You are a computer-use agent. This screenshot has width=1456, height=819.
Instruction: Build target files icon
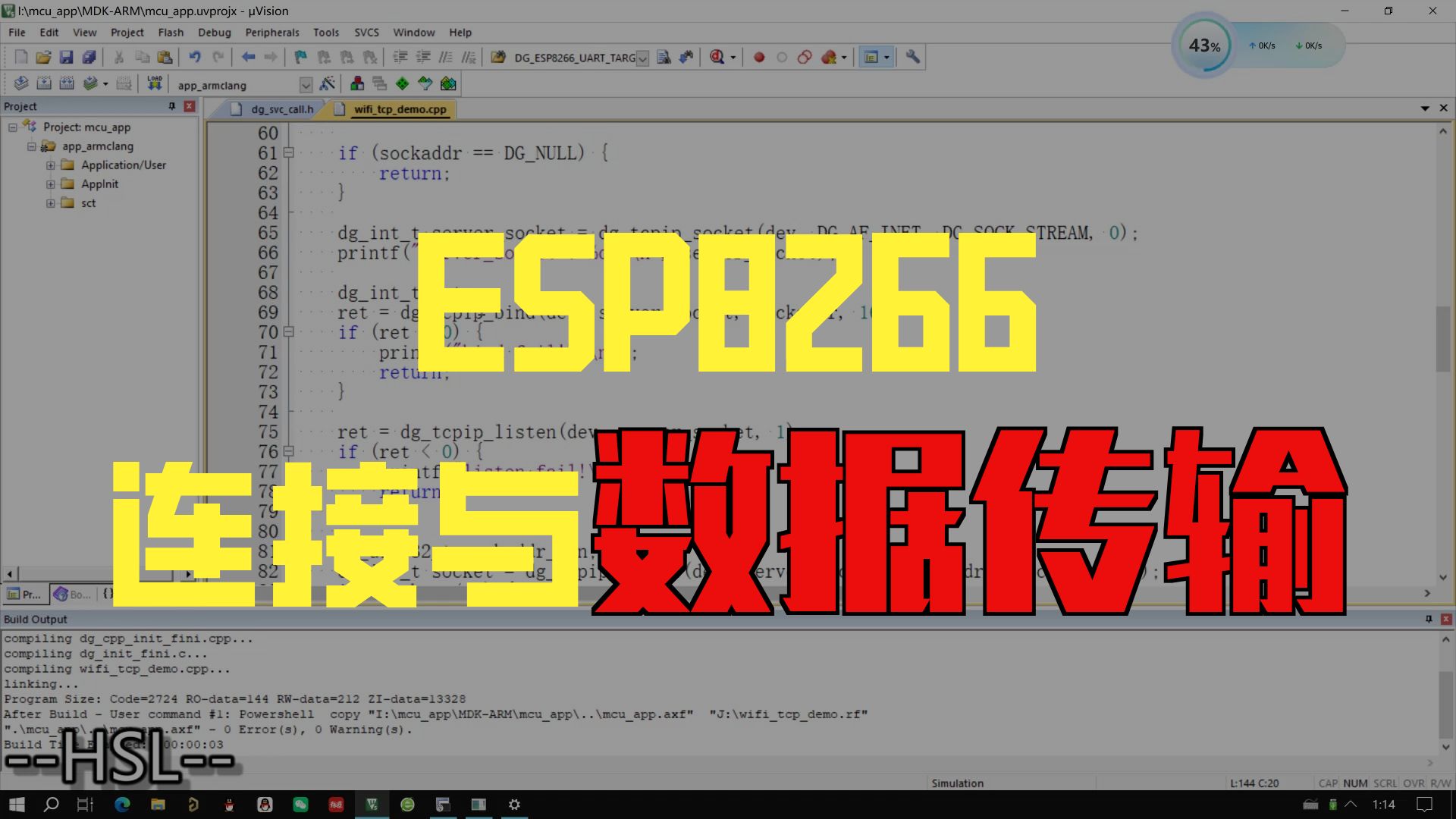44,83
